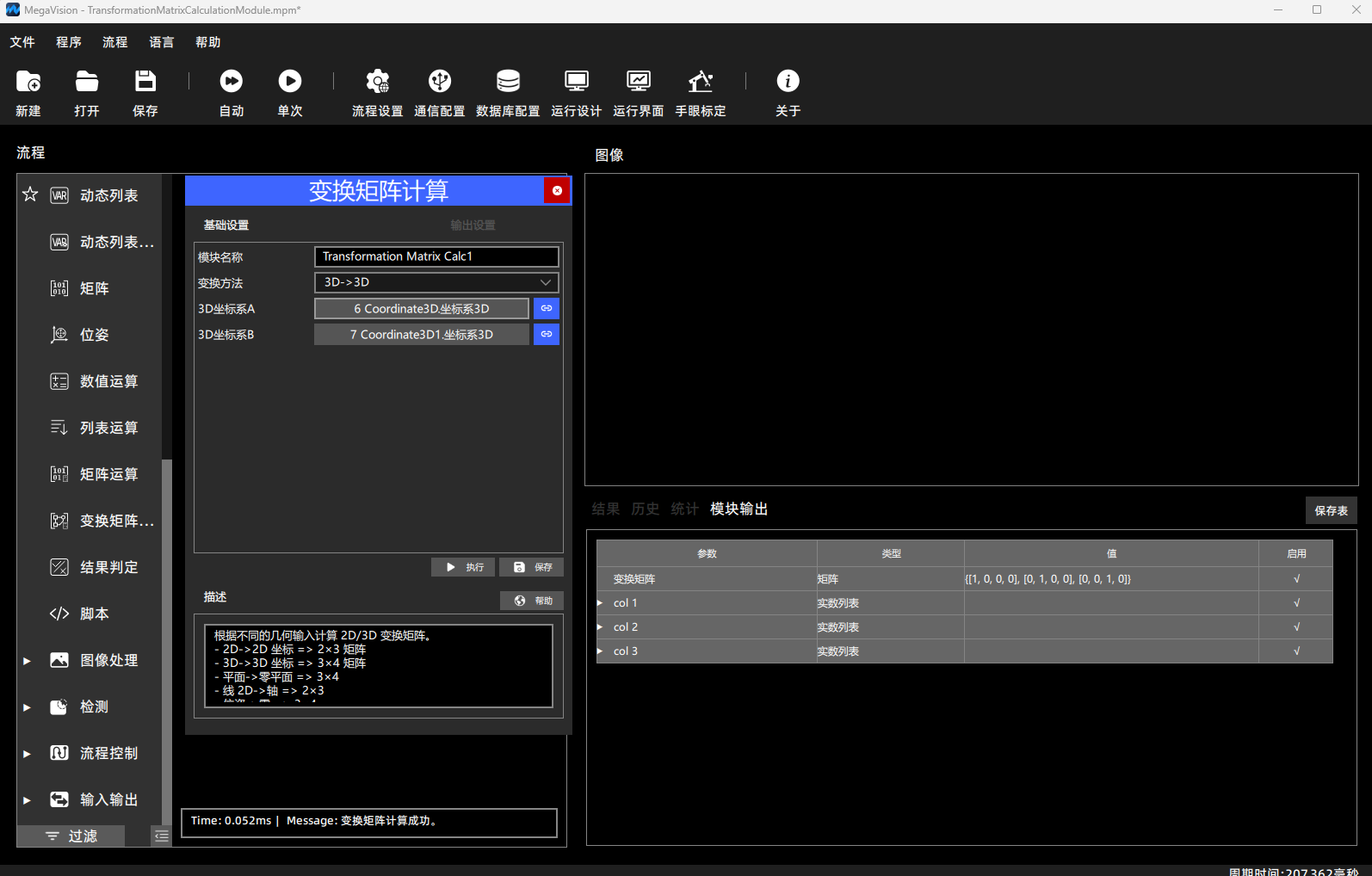The width and height of the screenshot is (1372, 876).
Task: Open 通信配置 communication settings
Action: click(x=440, y=82)
